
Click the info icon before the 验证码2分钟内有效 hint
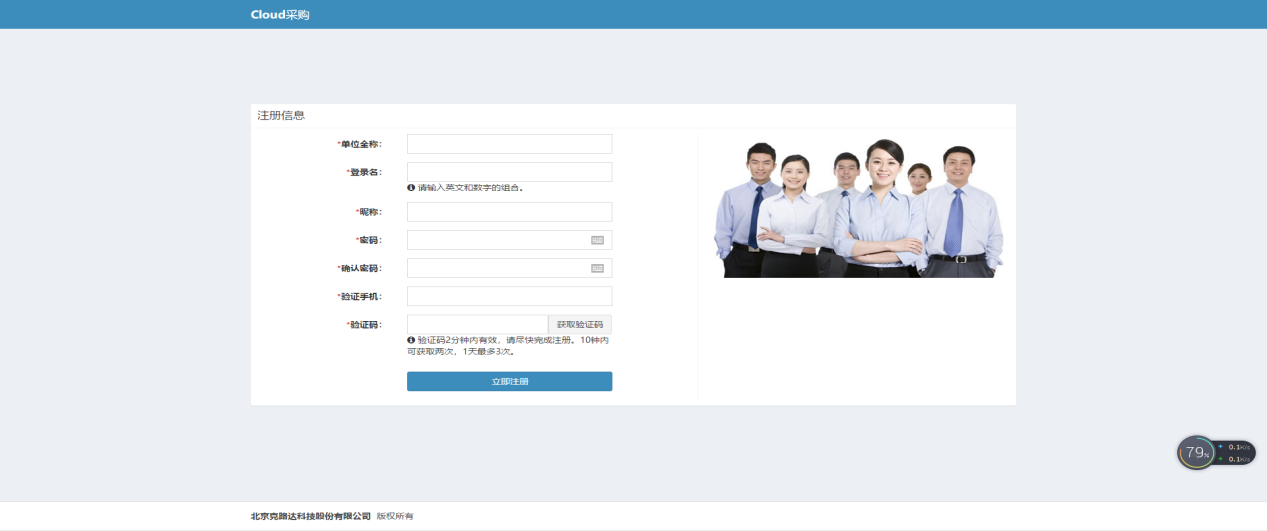411,340
